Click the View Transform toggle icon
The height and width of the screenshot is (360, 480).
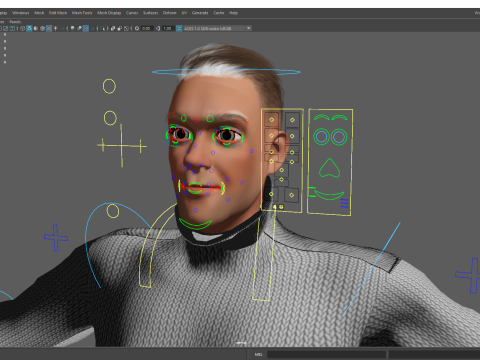coord(179,28)
